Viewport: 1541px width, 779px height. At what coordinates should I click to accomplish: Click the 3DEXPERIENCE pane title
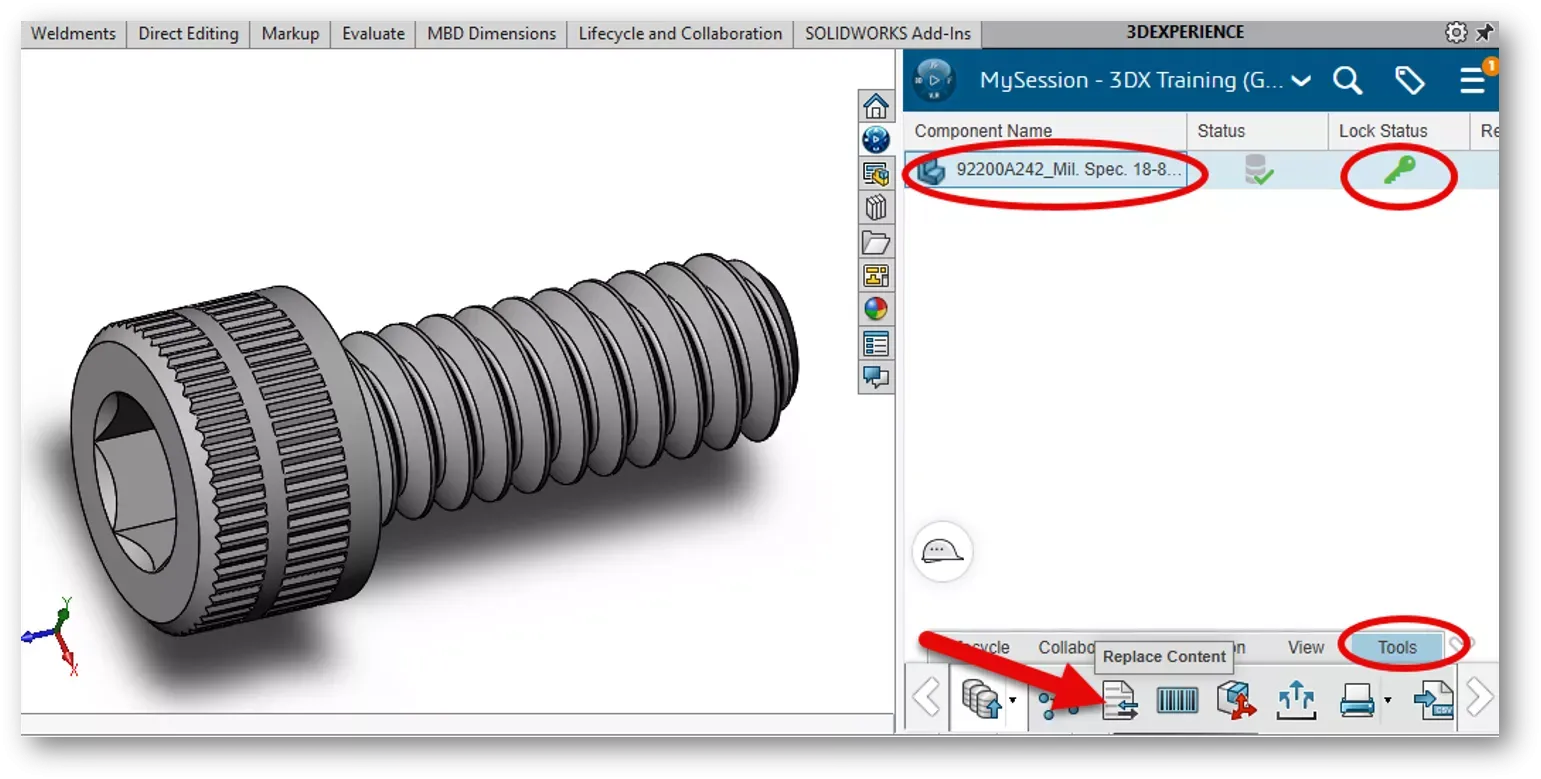[x=1185, y=33]
